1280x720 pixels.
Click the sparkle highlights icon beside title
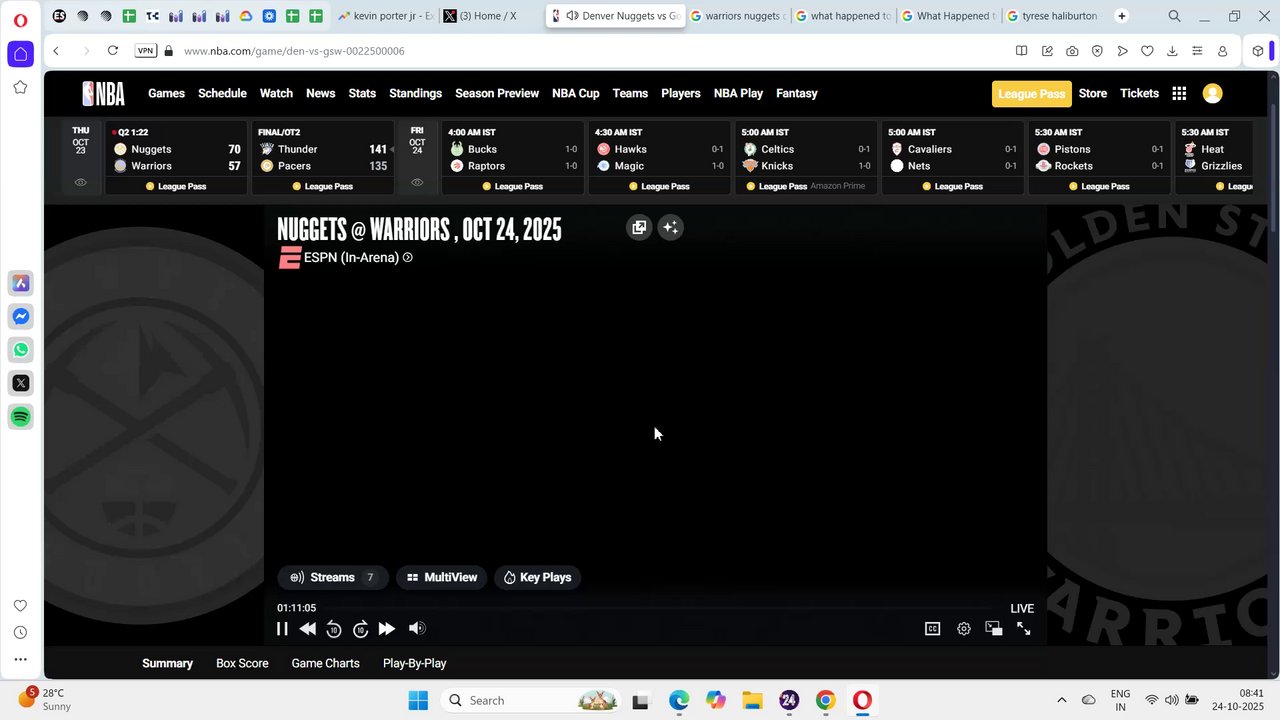671,227
